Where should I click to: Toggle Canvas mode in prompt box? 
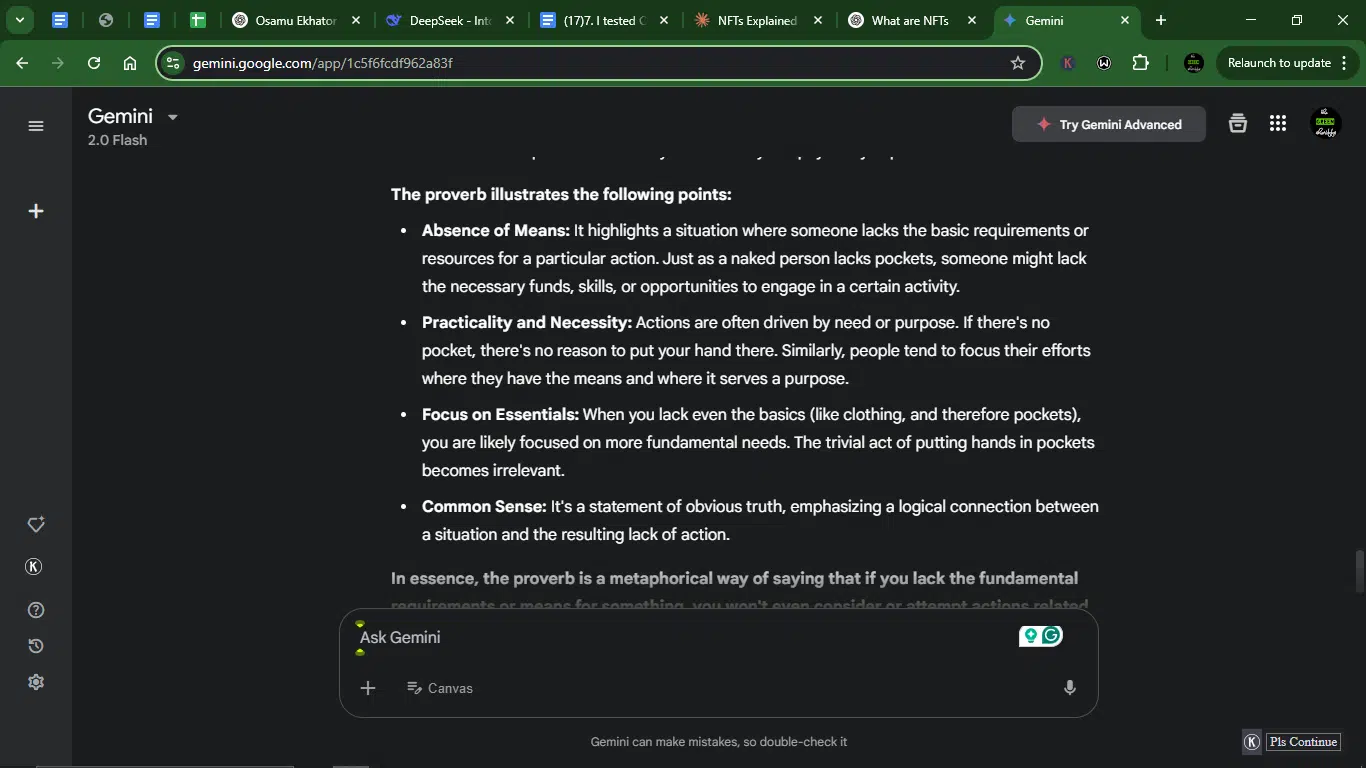[440, 688]
